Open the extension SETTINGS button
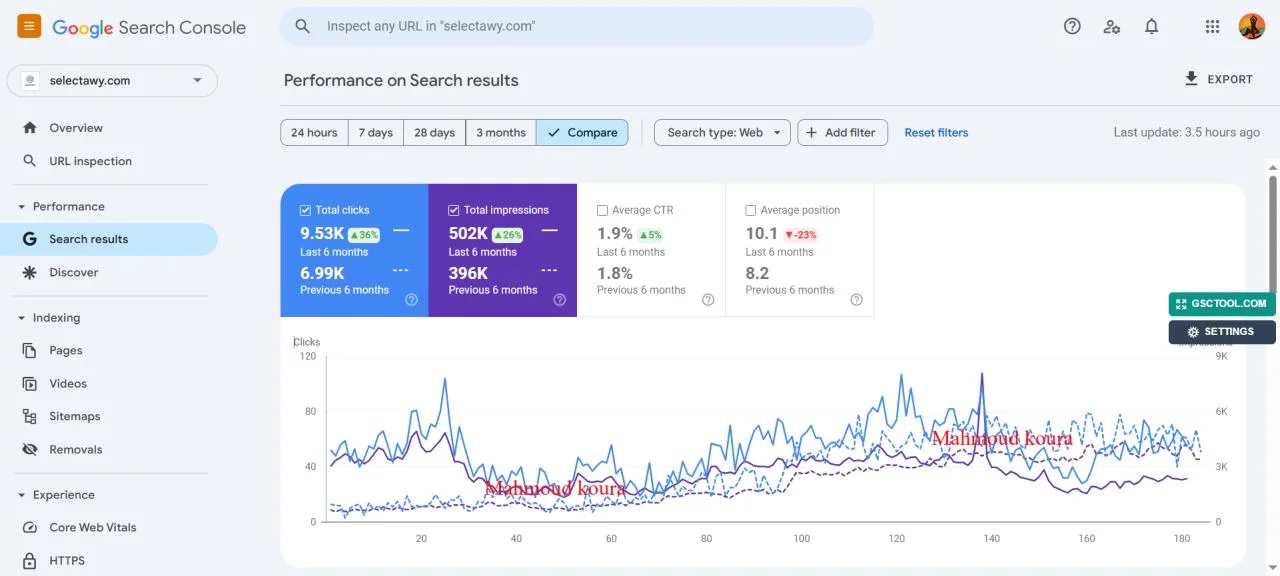The height and width of the screenshot is (576, 1280). [x=1222, y=332]
